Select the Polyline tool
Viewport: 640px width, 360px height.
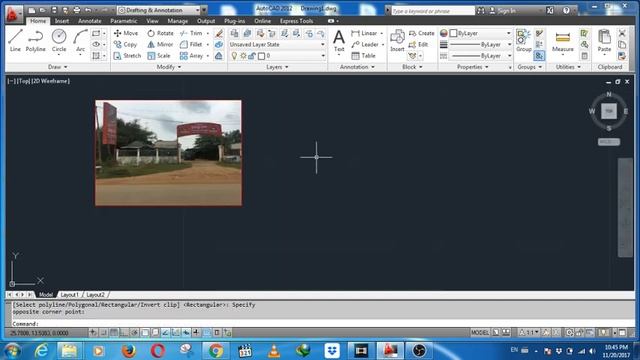coord(36,40)
